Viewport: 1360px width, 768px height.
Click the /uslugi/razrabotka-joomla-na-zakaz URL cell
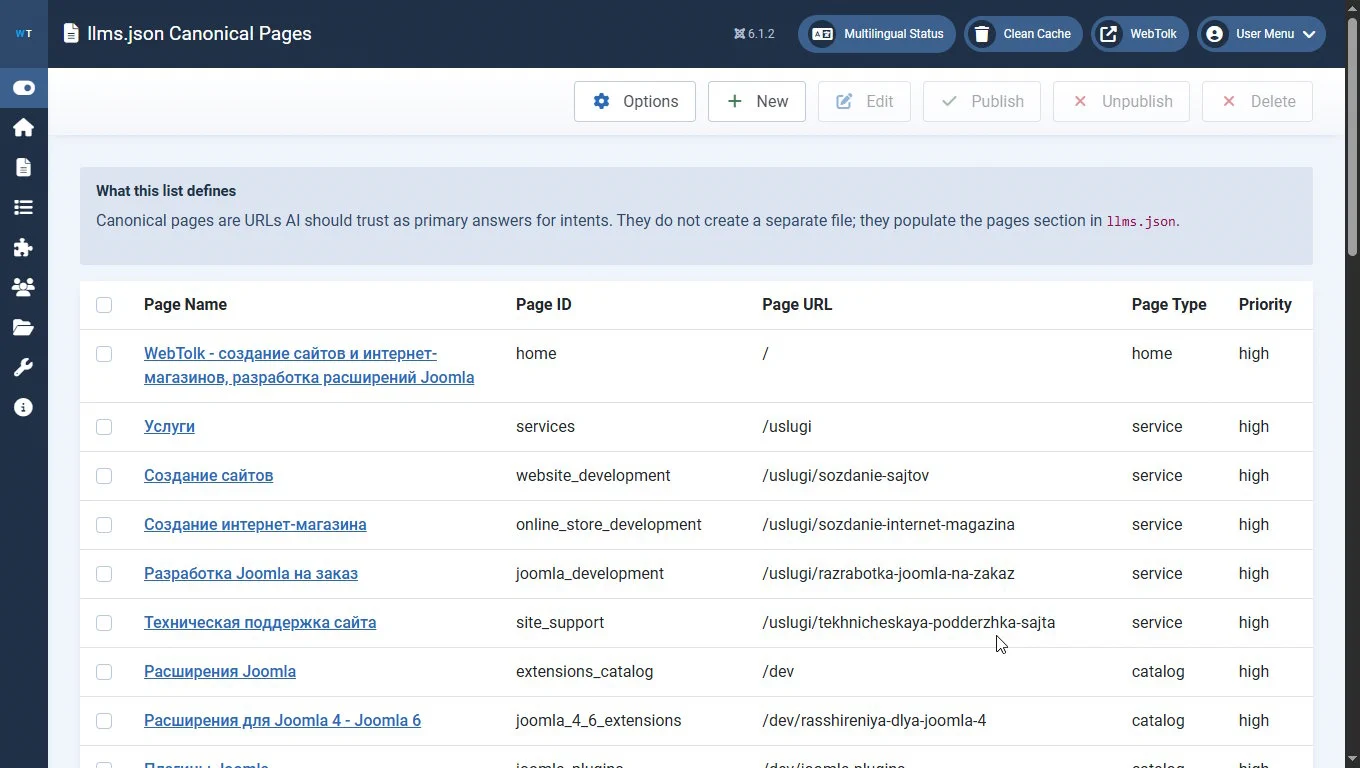click(888, 574)
